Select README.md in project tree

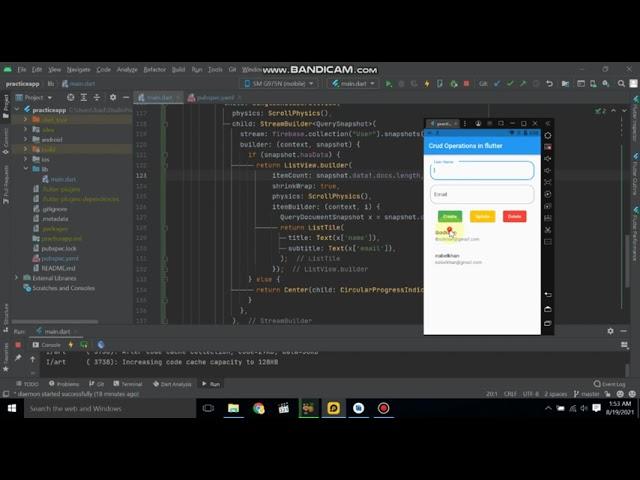coord(54,268)
